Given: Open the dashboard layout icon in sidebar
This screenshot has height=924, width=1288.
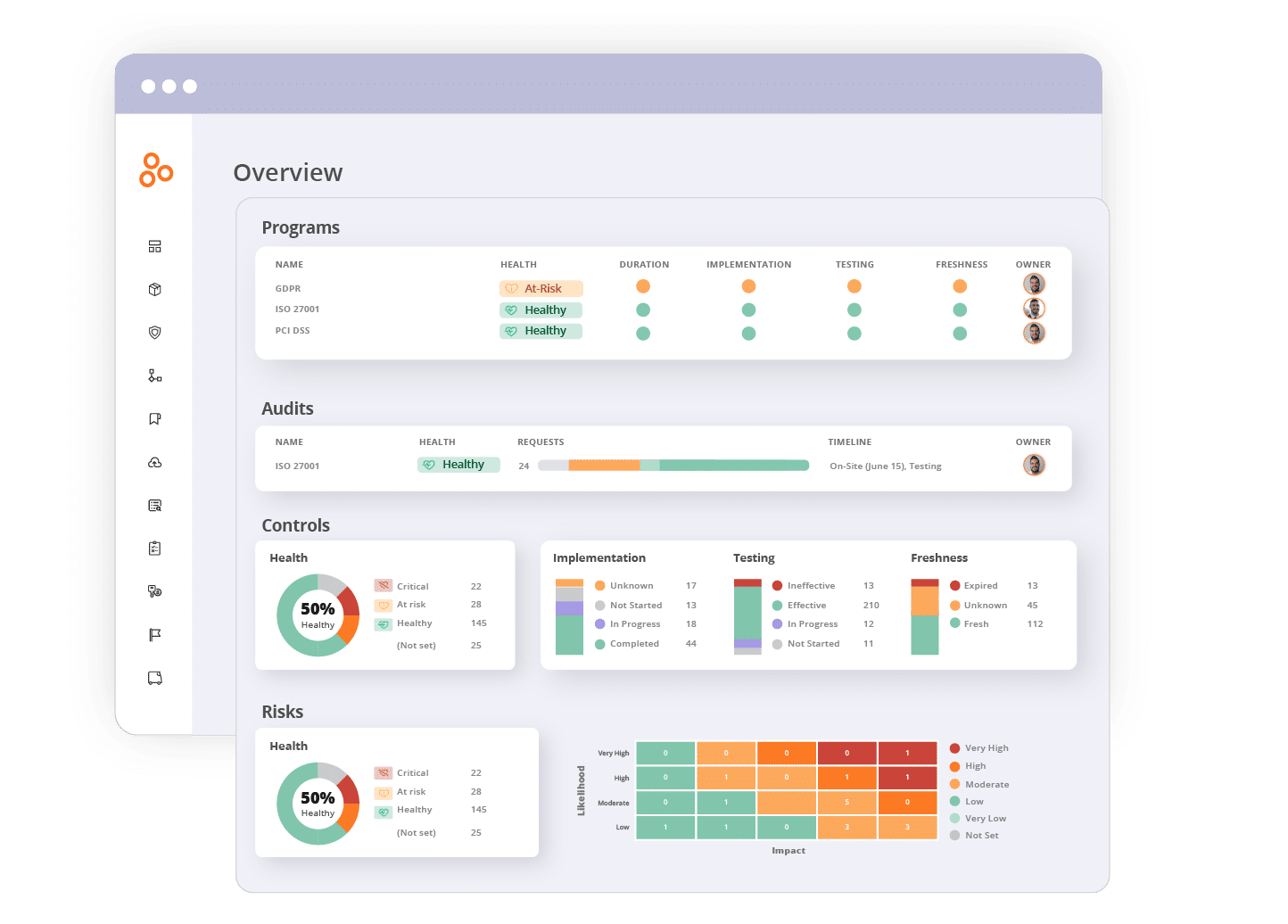Looking at the screenshot, I should [x=155, y=246].
